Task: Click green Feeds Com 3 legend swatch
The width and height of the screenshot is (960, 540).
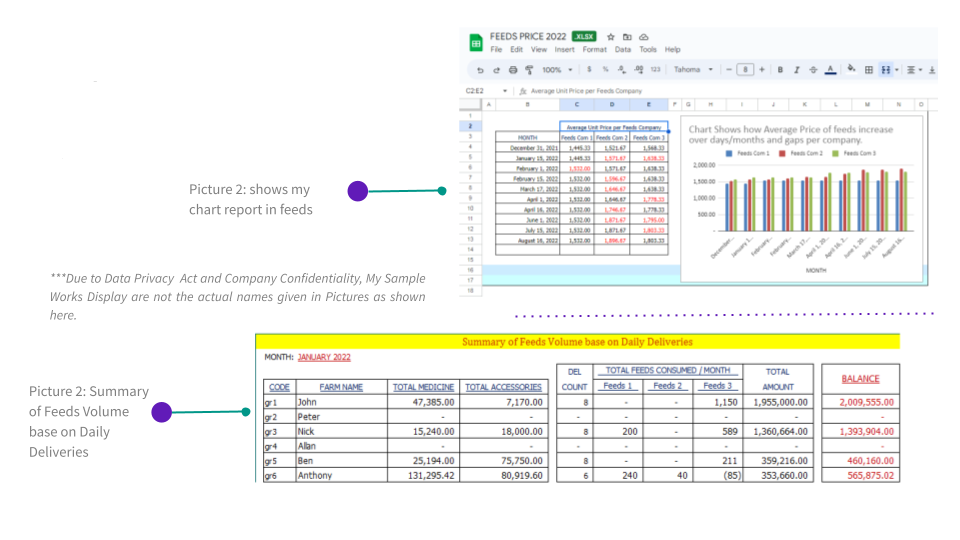Action: click(x=835, y=154)
